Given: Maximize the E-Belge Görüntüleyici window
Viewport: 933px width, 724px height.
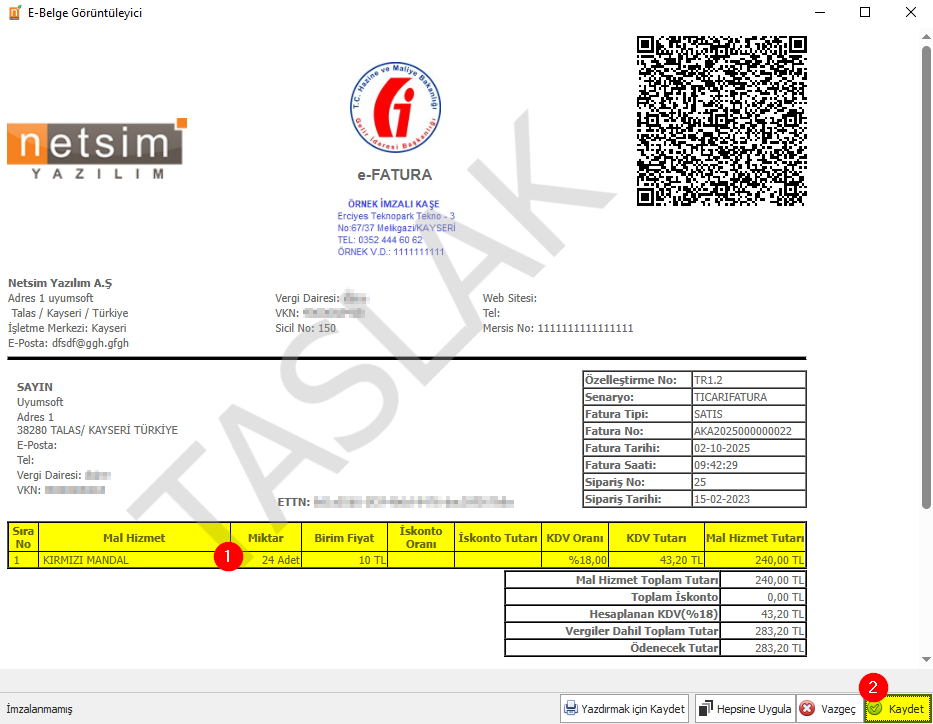Looking at the screenshot, I should click(865, 13).
